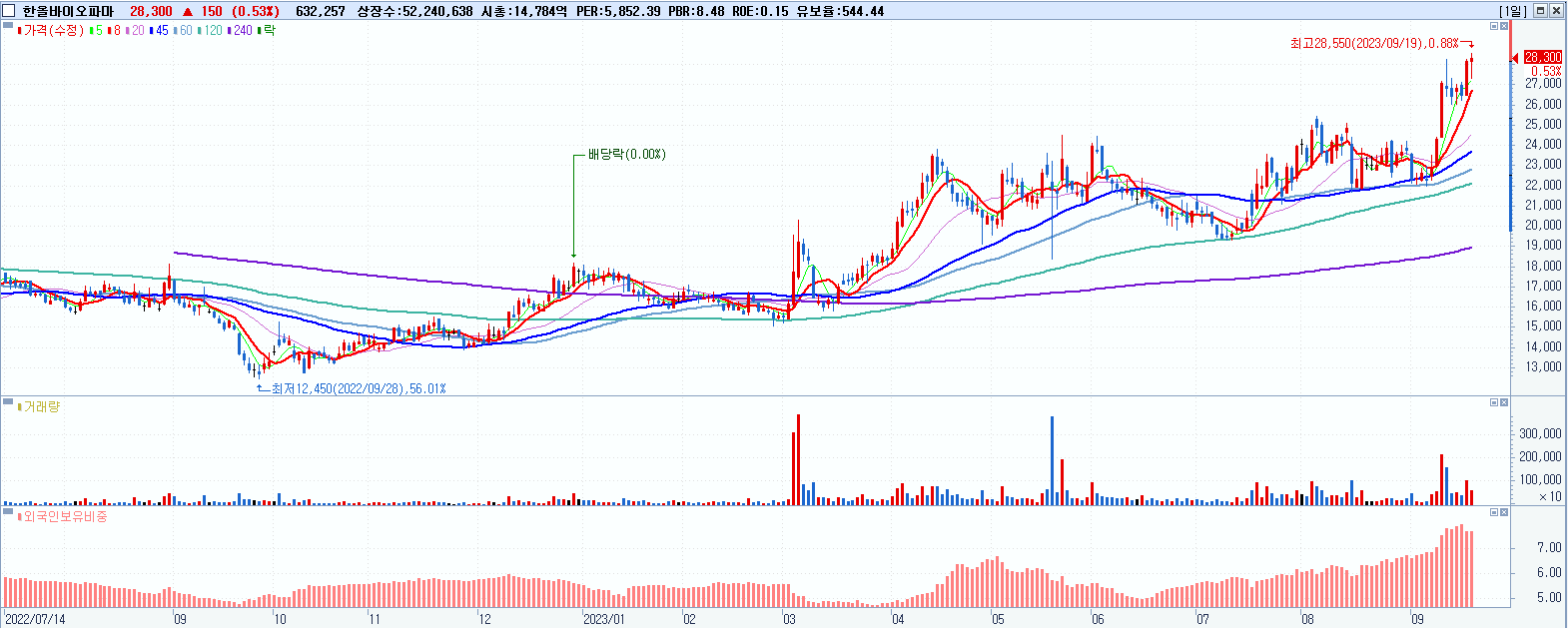Viewport: 1568px width, 628px height.
Task: Click the PBR:8.48 value
Action: tap(697, 11)
